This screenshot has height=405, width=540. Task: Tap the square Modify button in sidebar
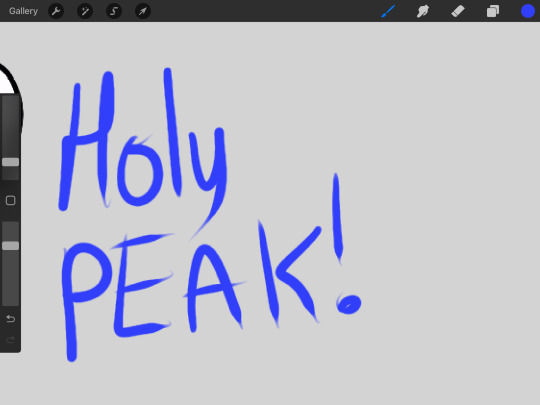(11, 200)
